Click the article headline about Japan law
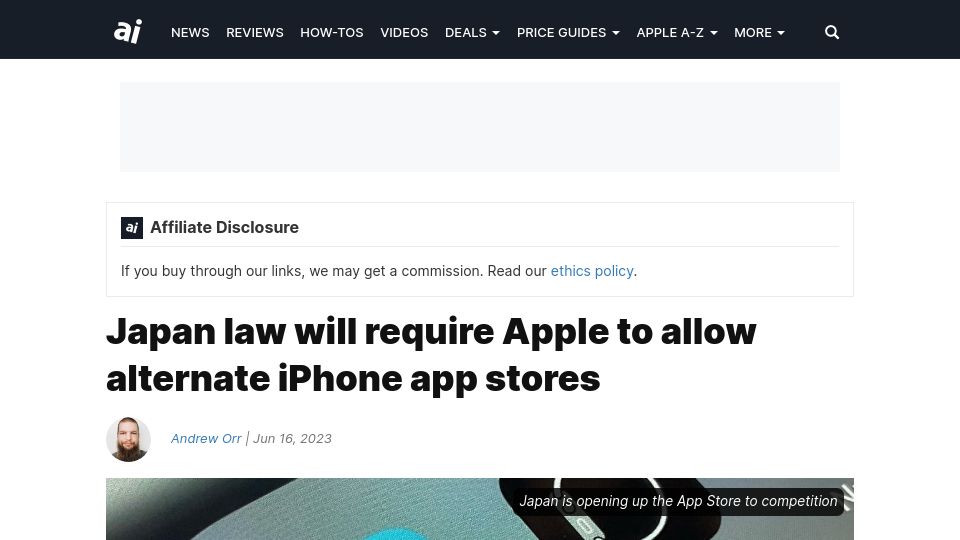The width and height of the screenshot is (960, 540). [x=431, y=354]
